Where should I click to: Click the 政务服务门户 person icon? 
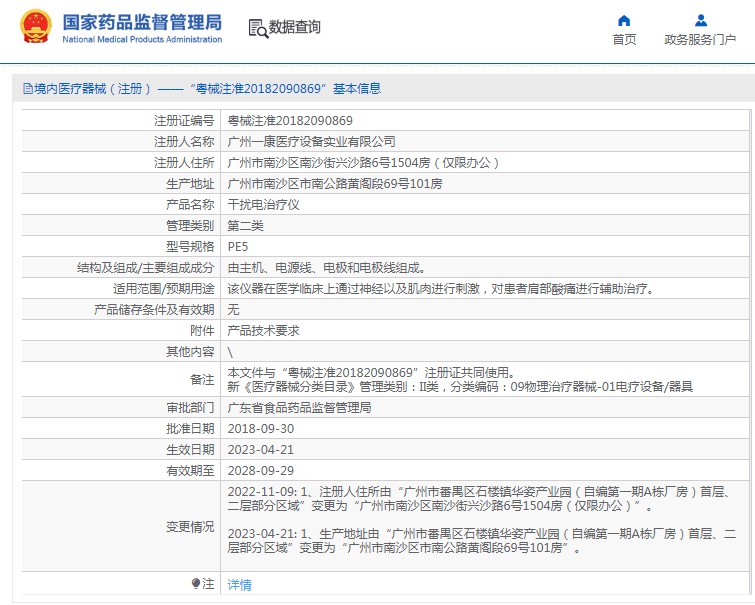point(700,20)
